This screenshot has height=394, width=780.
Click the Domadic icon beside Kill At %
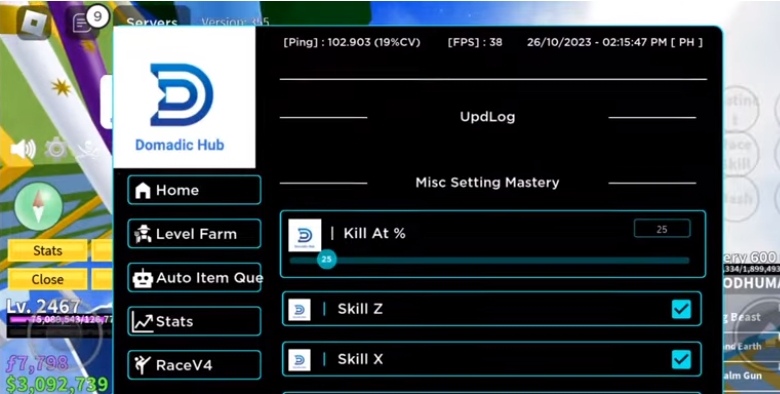305,235
